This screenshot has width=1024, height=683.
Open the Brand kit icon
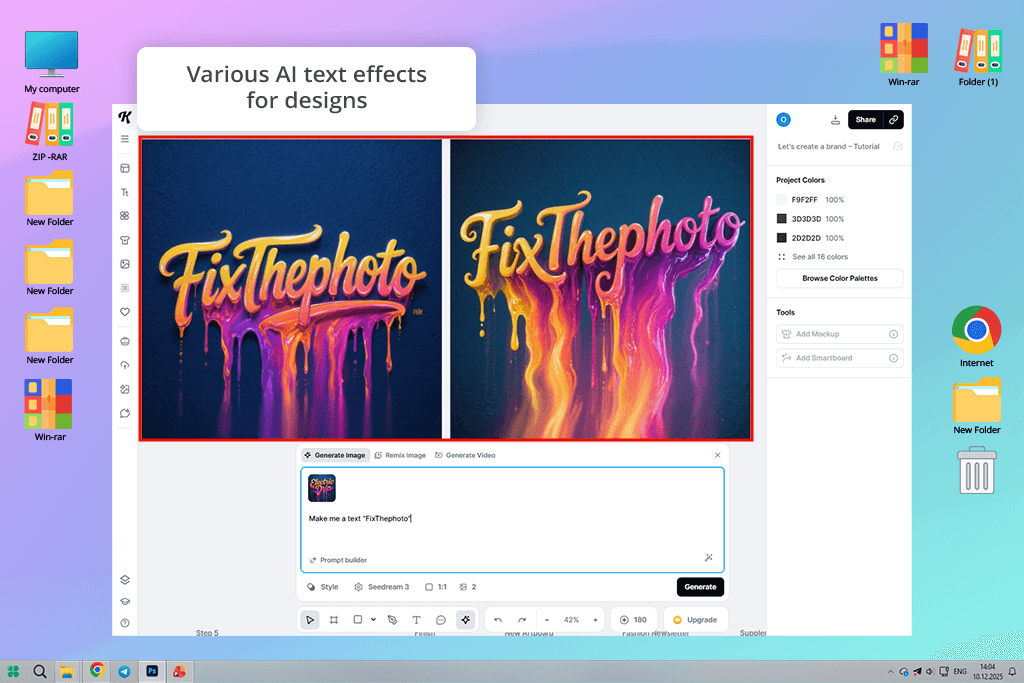click(x=125, y=342)
